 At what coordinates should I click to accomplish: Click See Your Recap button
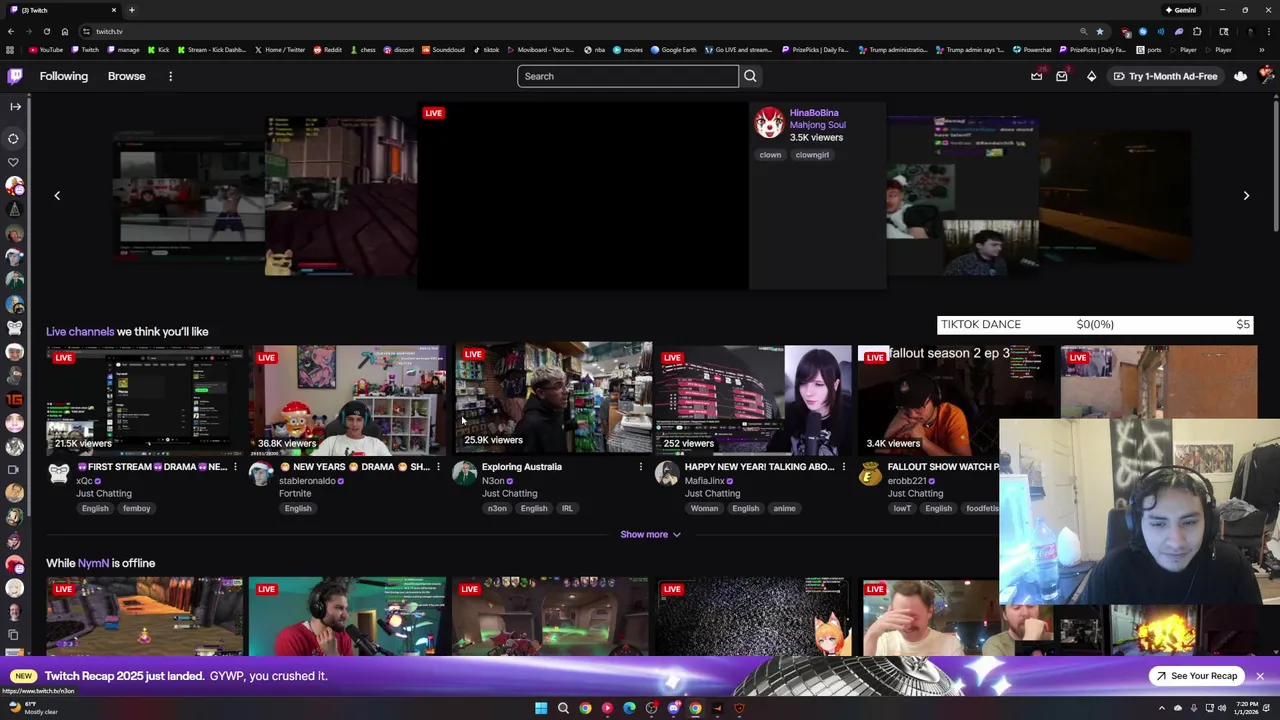tap(1197, 676)
